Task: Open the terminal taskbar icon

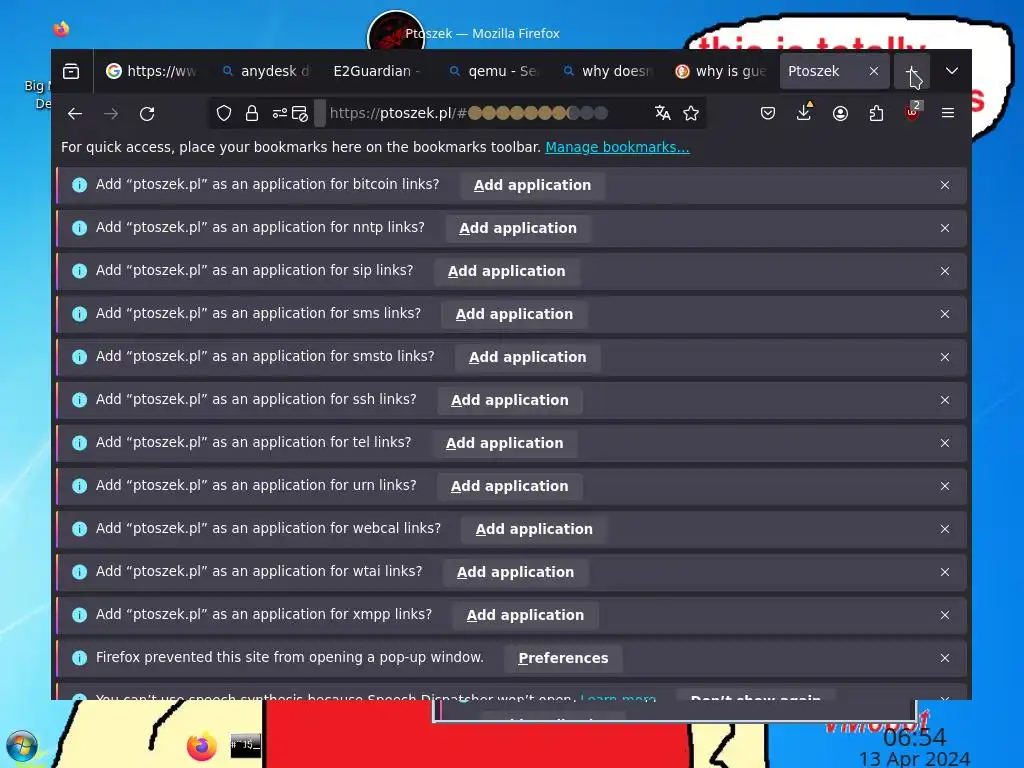Action: pos(246,745)
